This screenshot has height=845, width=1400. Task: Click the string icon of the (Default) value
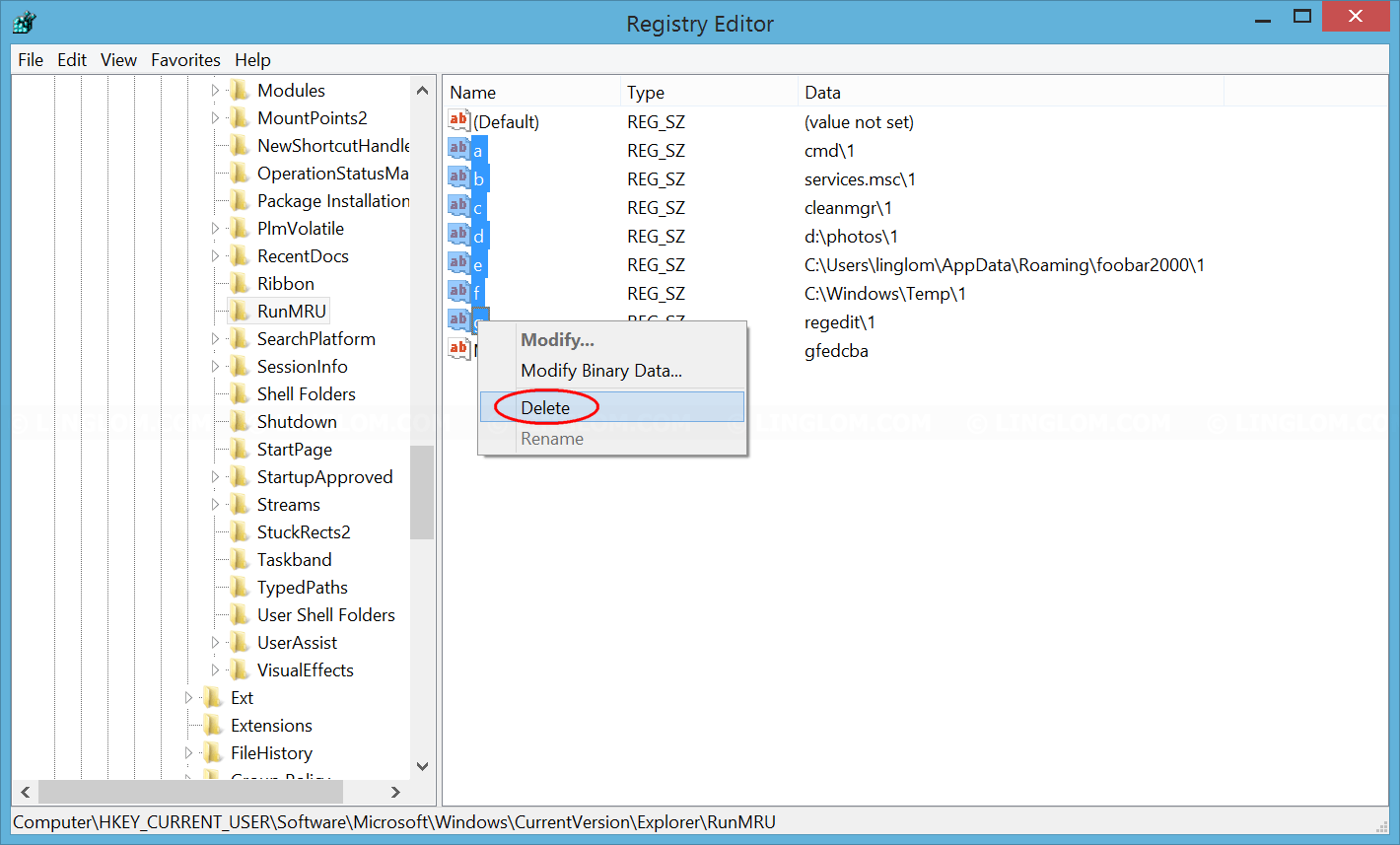(x=458, y=121)
